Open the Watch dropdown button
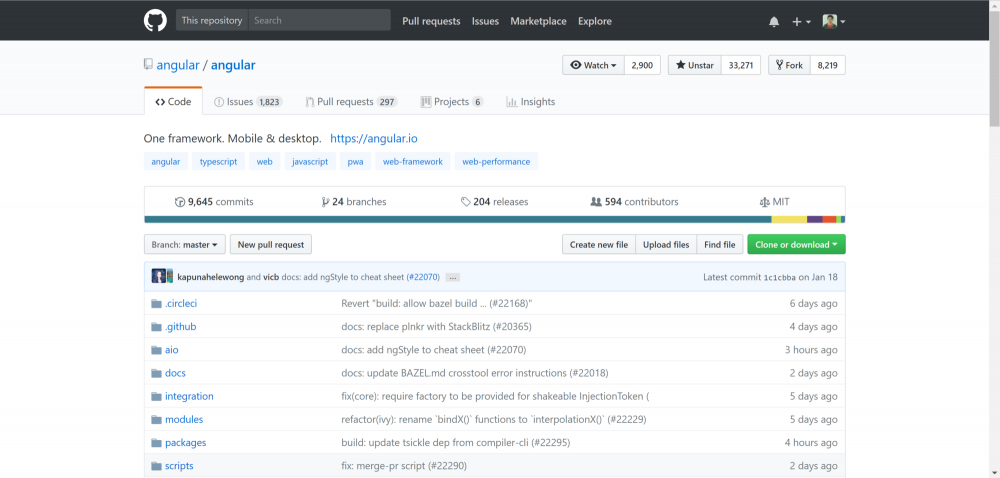This screenshot has width=1000, height=478. (x=593, y=65)
